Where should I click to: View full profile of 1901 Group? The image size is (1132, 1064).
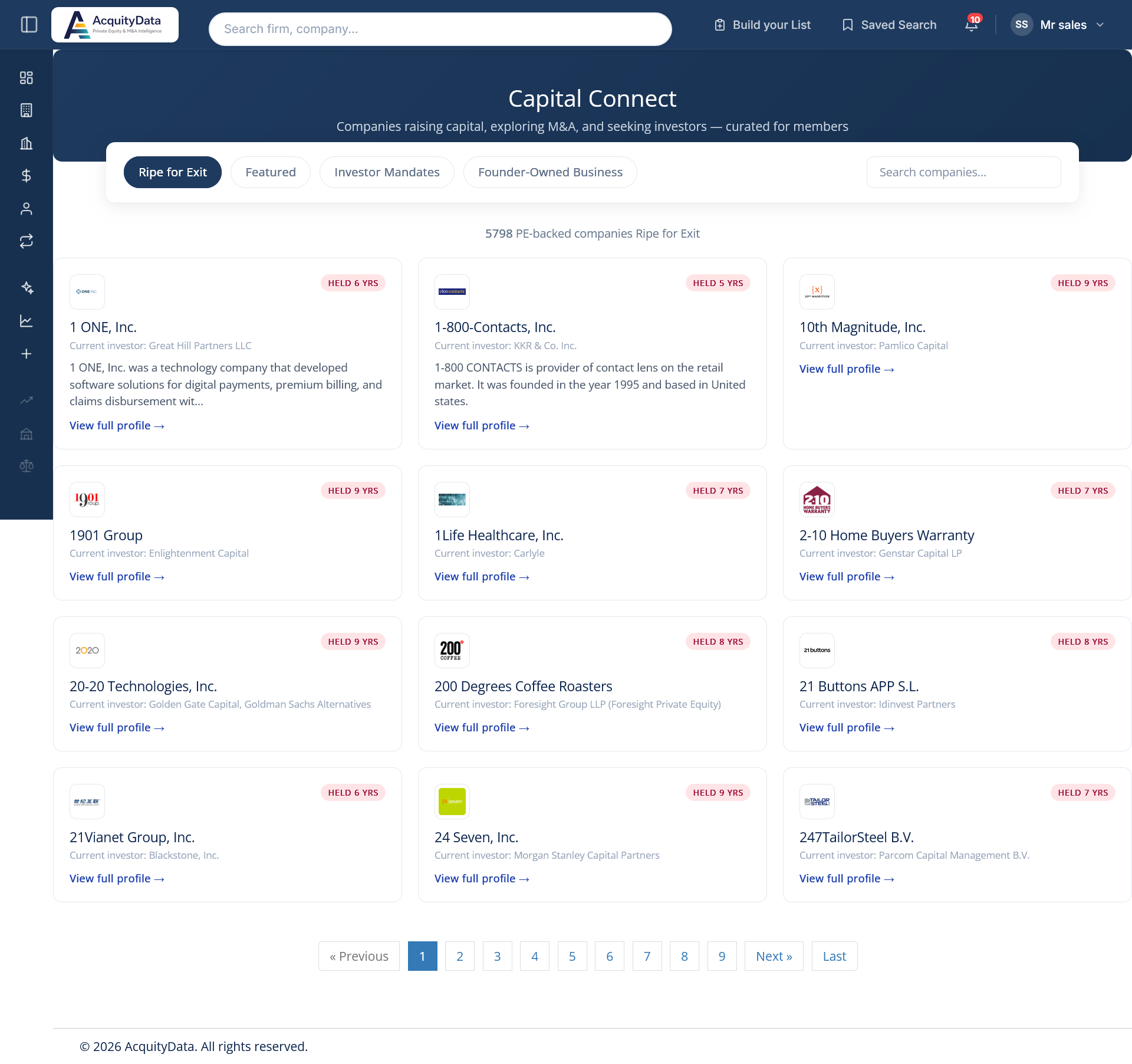coord(117,577)
